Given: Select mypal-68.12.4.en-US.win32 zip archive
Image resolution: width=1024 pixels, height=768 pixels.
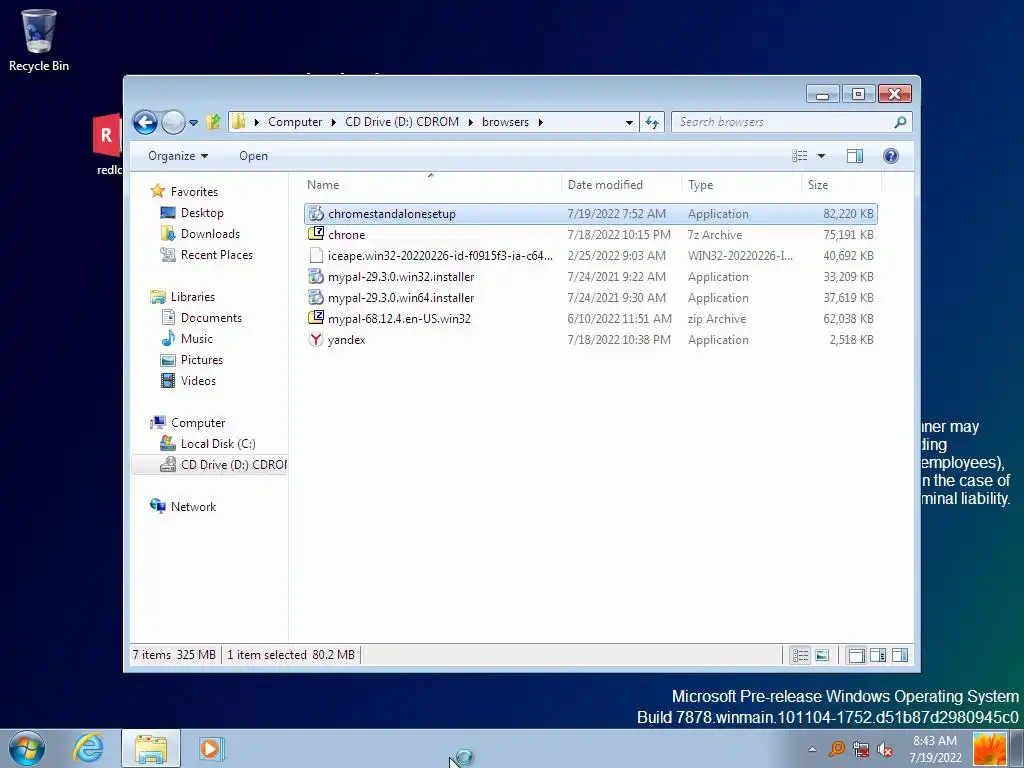Looking at the screenshot, I should coord(590,319).
